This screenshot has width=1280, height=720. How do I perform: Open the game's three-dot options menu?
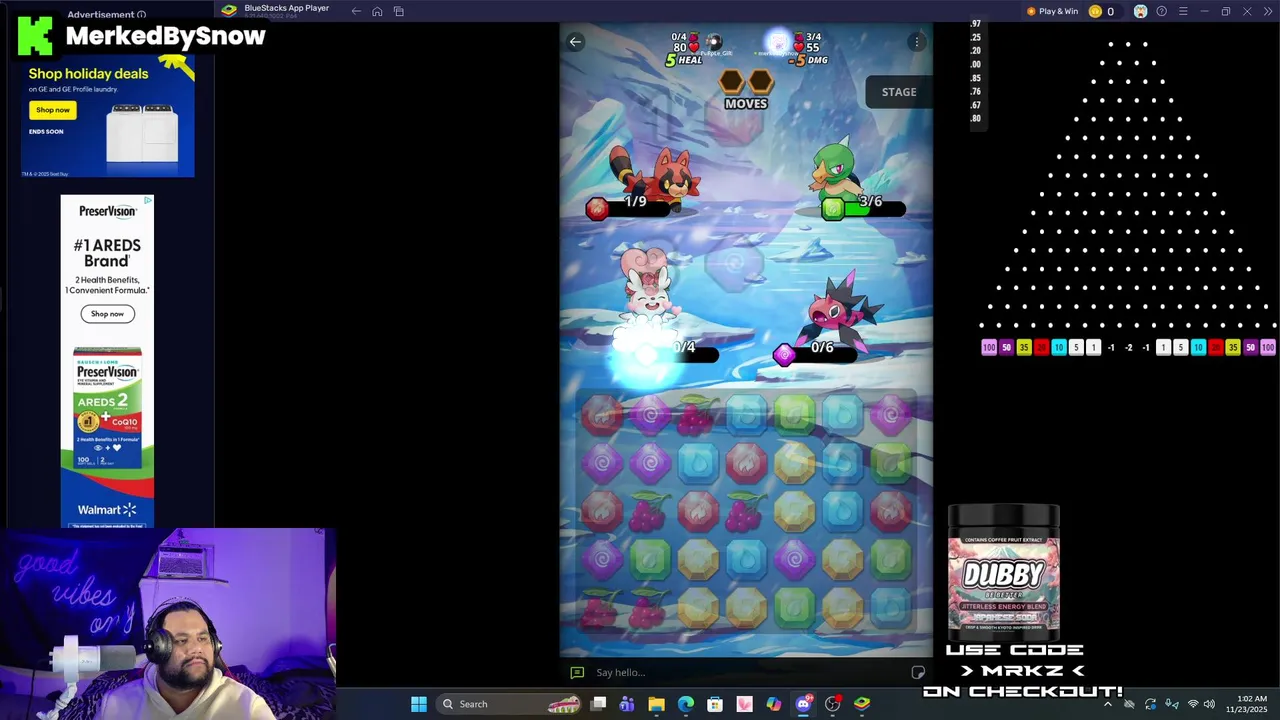click(x=916, y=41)
